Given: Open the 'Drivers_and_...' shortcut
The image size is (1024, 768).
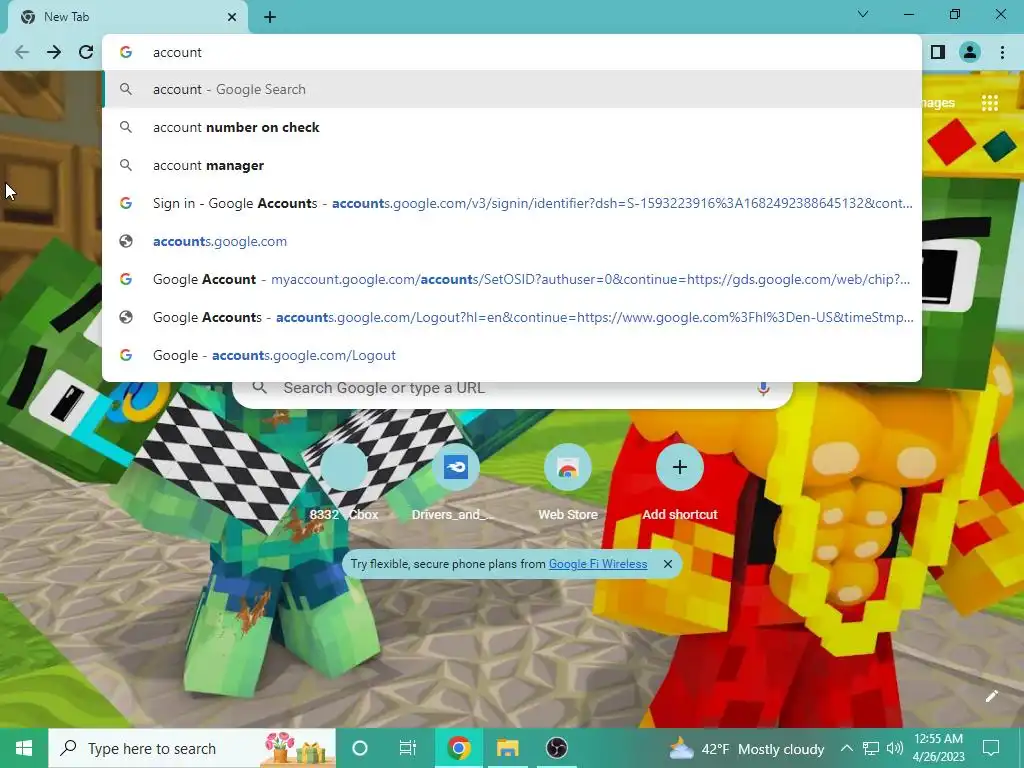Looking at the screenshot, I should pos(456,483).
